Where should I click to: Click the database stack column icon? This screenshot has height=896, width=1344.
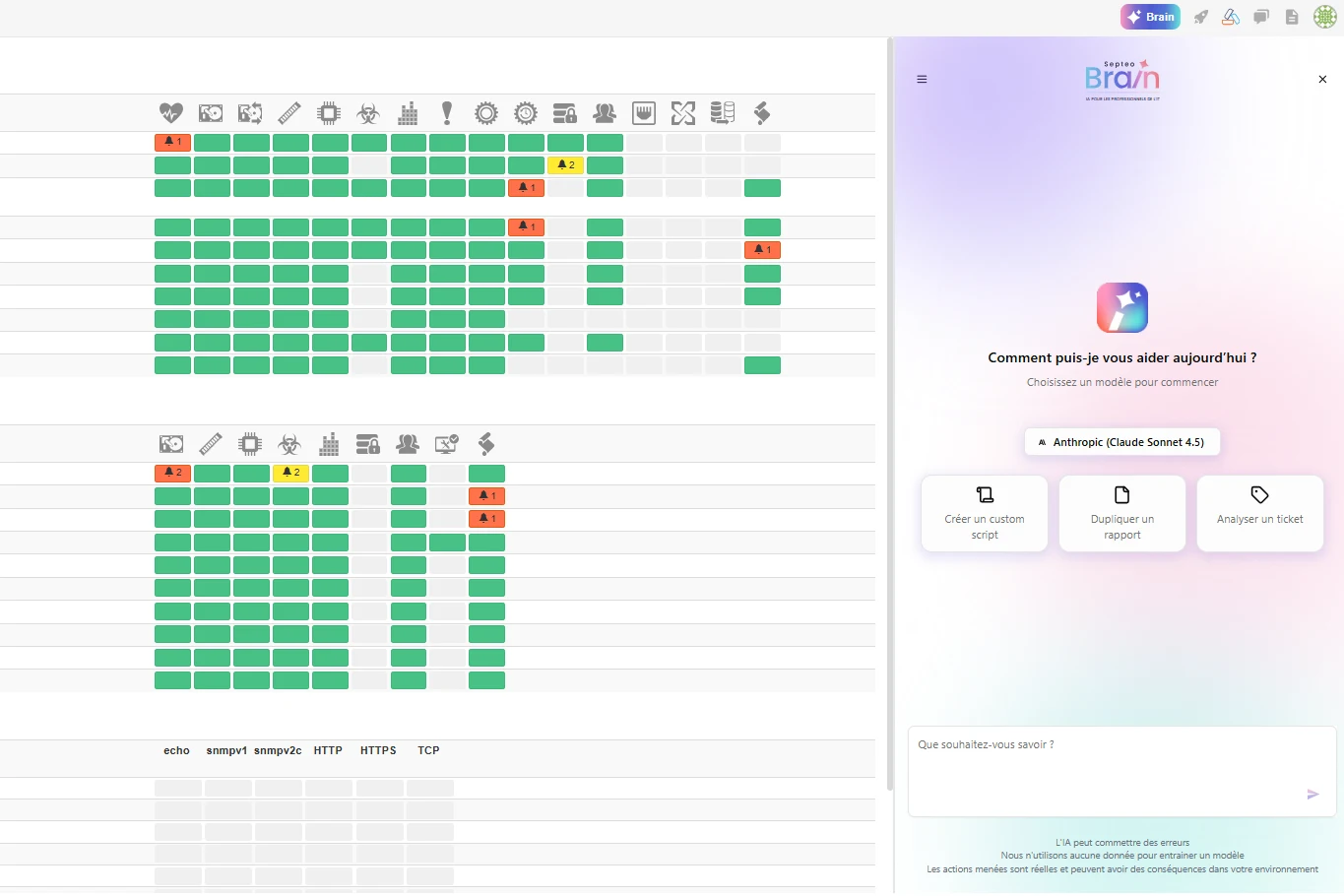click(723, 113)
